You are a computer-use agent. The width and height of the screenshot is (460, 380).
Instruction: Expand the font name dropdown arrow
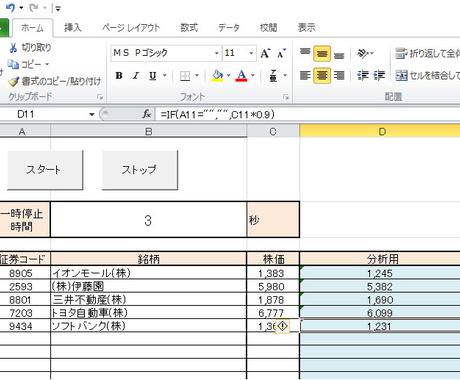coord(216,53)
